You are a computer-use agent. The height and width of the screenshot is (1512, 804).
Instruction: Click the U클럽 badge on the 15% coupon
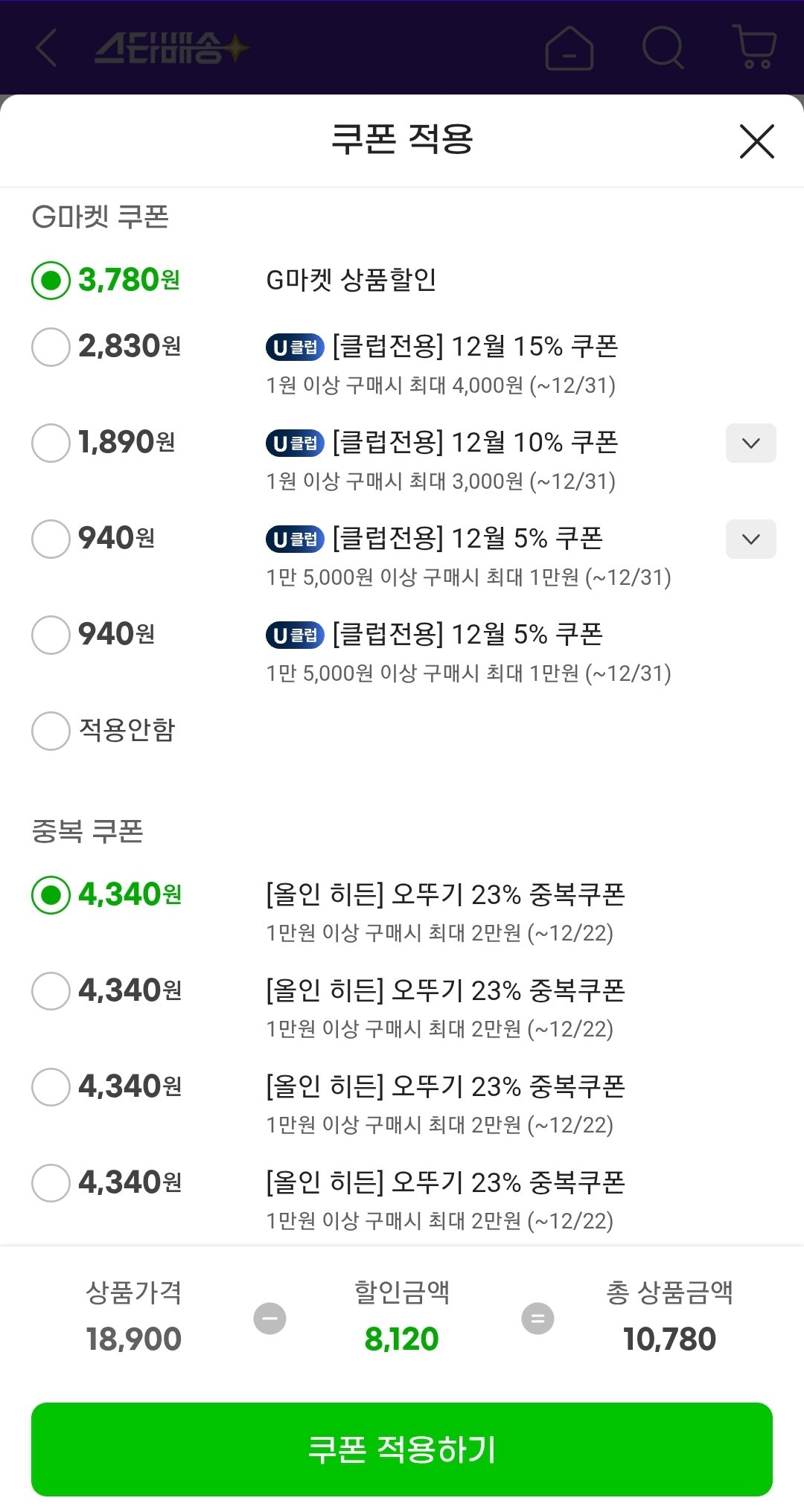[294, 346]
